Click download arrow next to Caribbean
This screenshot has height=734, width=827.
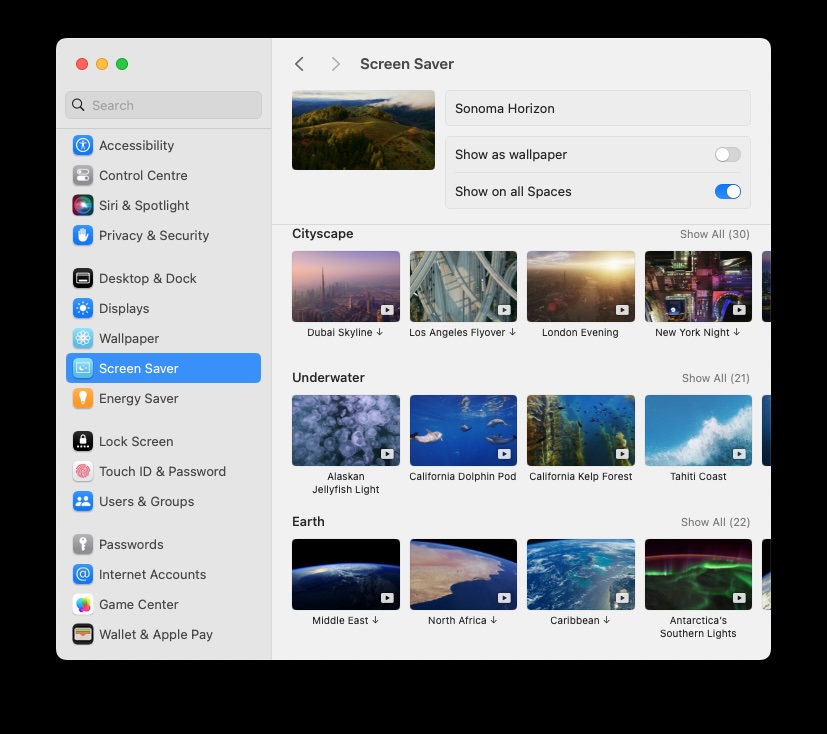coord(606,620)
